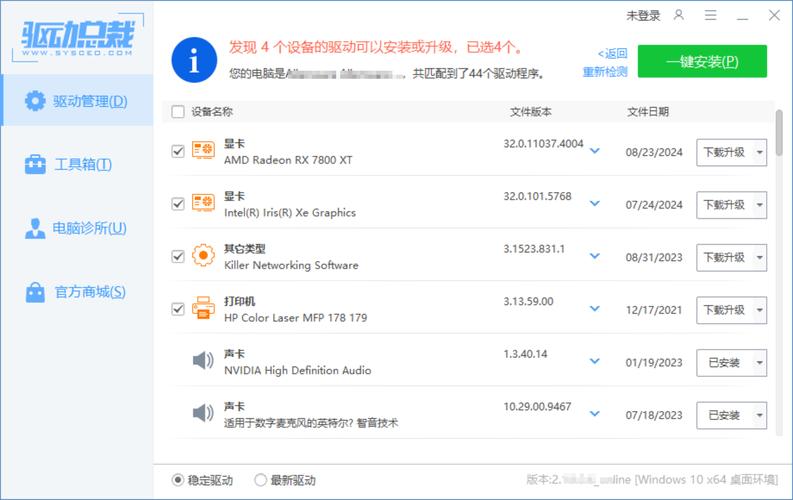
Task: Click the 重新检测 link
Action: point(605,72)
